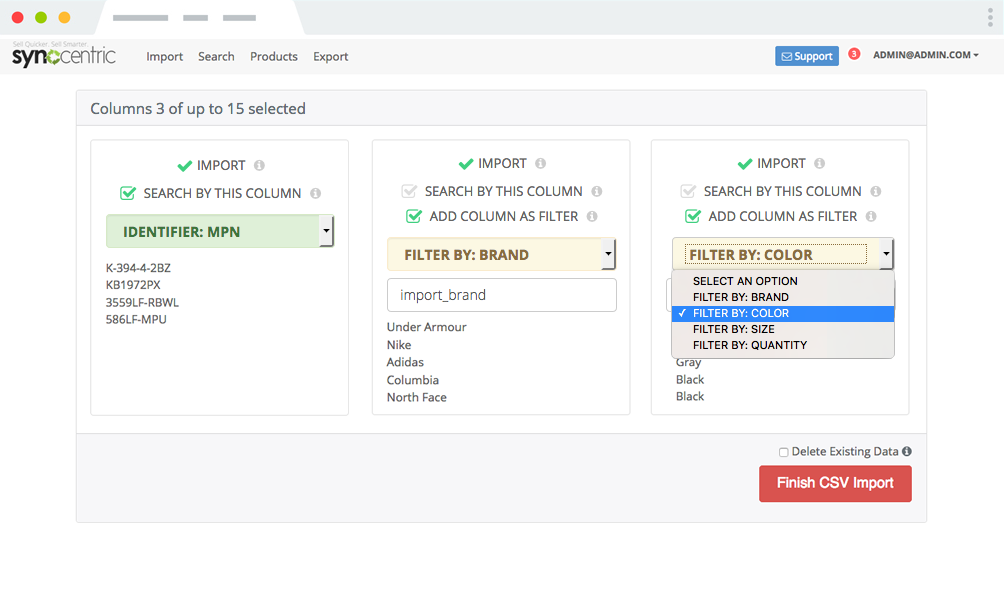The height and width of the screenshot is (600, 1004).
Task: Click the Support button
Action: point(806,56)
